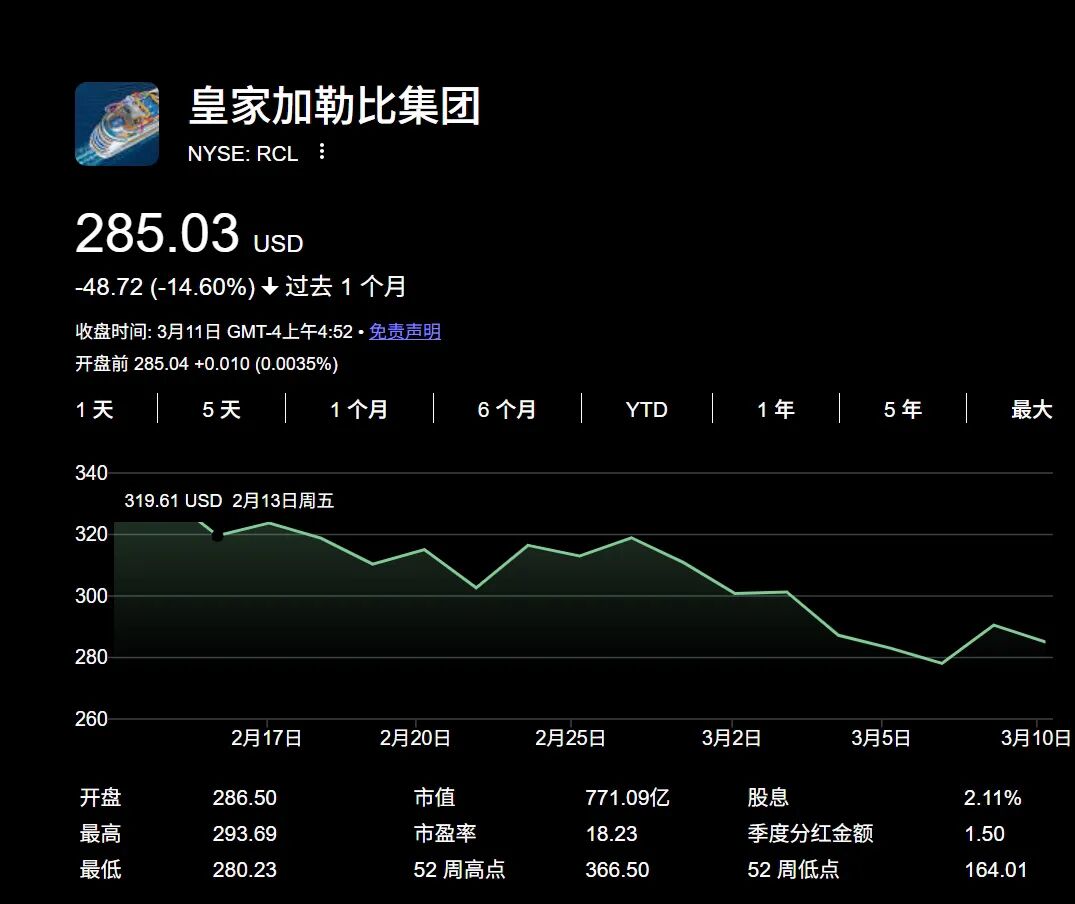Open the 免责声明 disclaimer link
Viewport: 1075px width, 904px height.
tap(404, 332)
